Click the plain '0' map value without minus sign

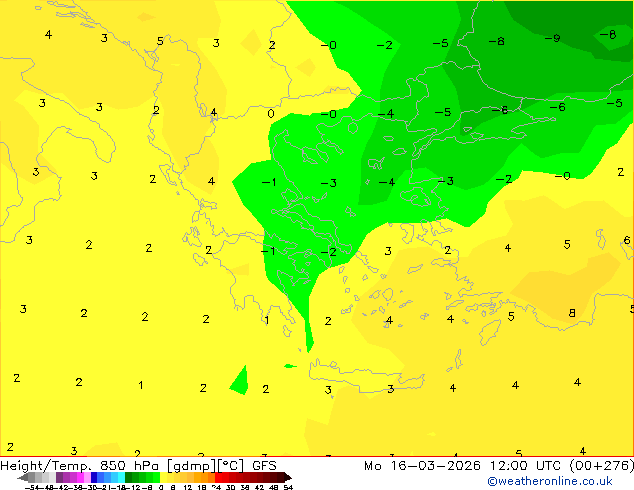click(271, 114)
